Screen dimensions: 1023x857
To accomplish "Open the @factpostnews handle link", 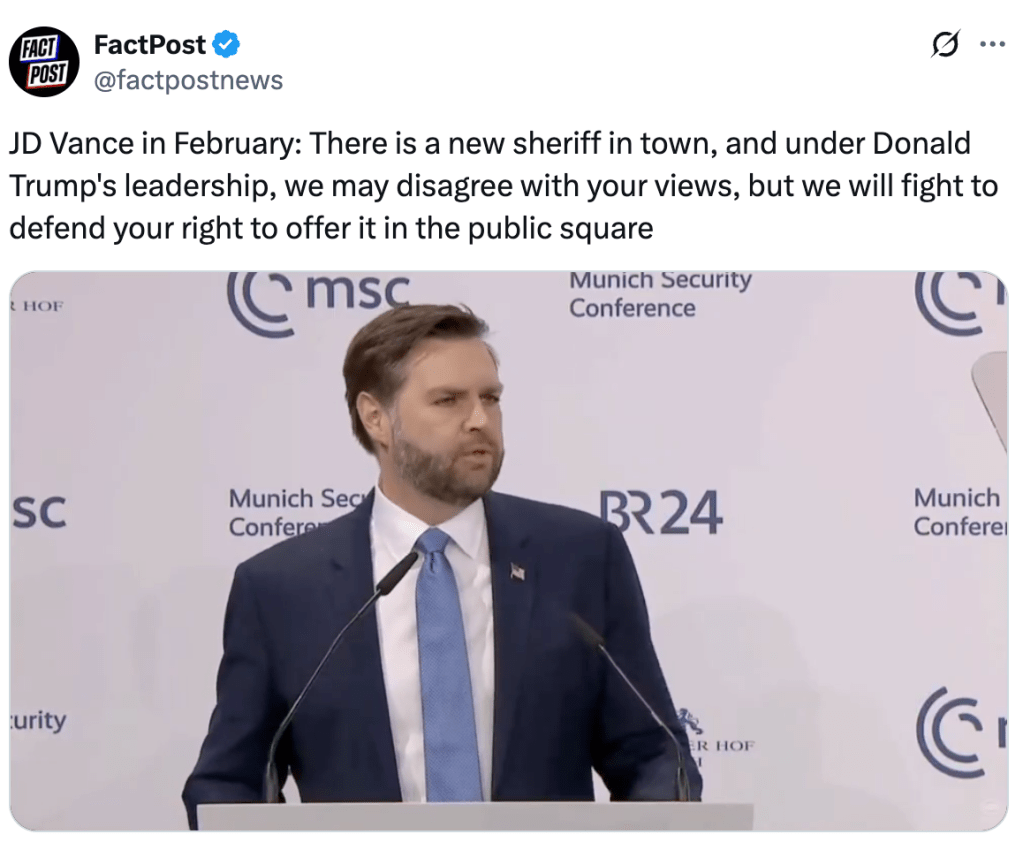I will point(188,80).
